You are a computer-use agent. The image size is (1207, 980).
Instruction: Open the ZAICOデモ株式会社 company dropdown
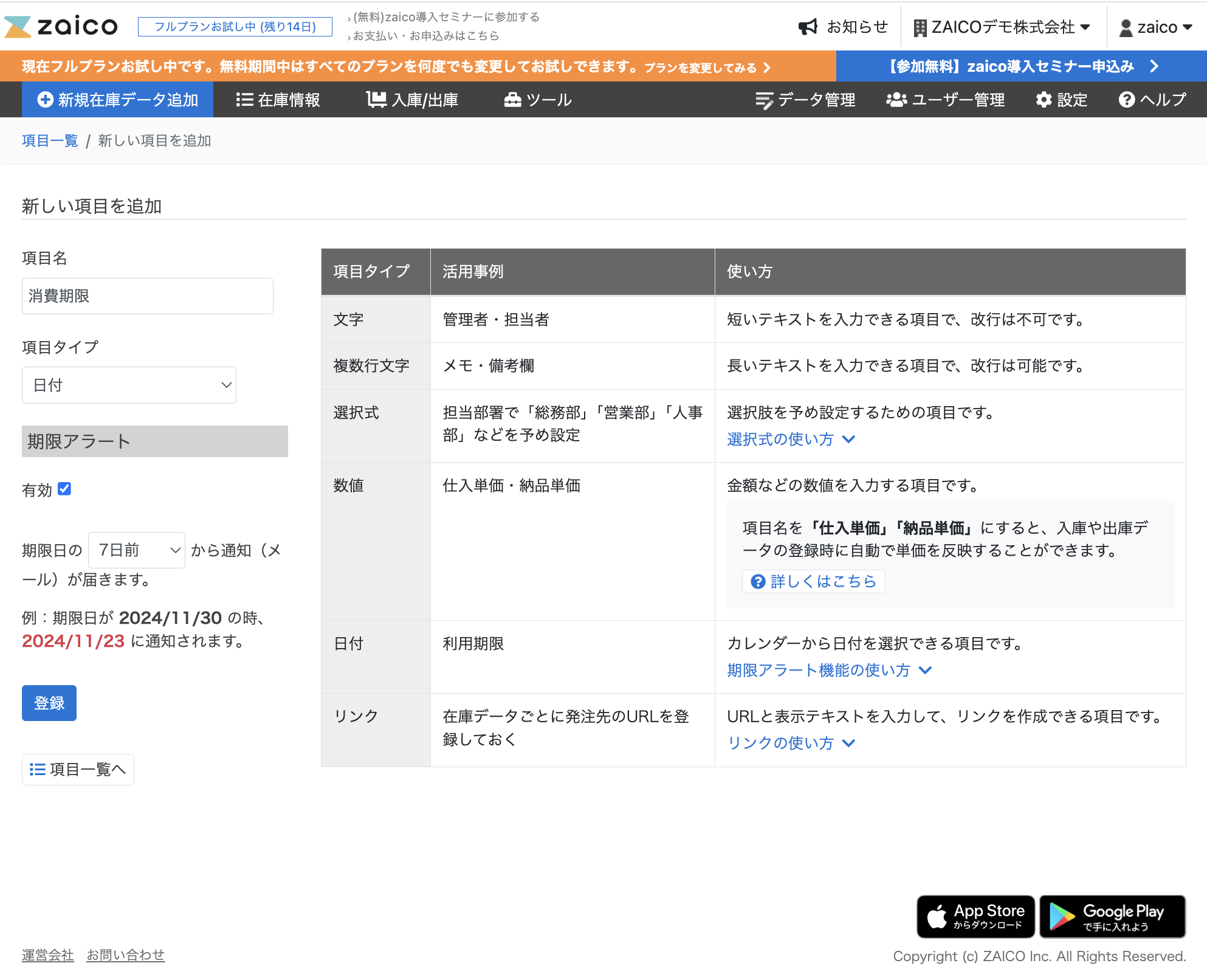(x=1002, y=27)
